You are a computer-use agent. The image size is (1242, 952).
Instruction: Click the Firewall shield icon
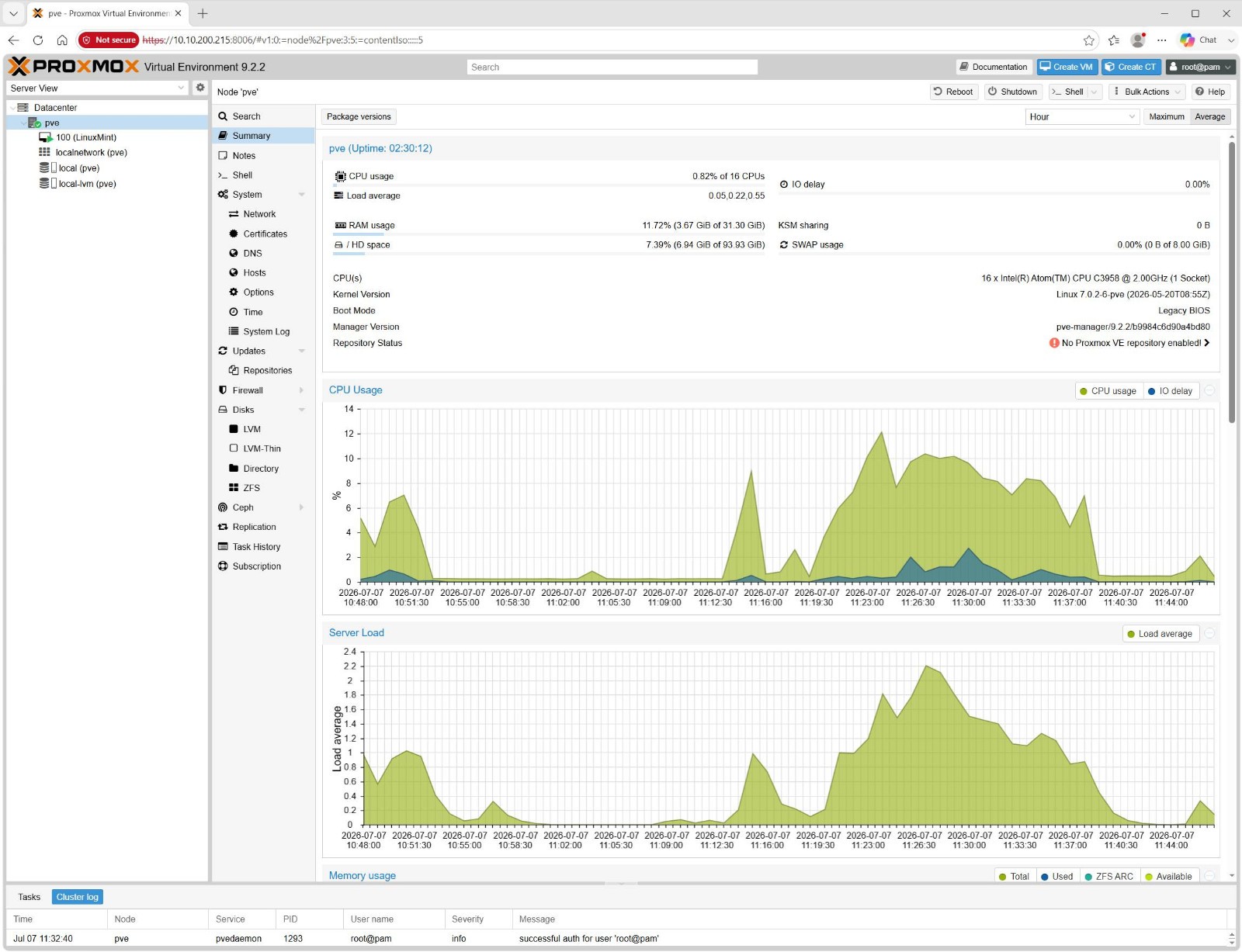223,390
